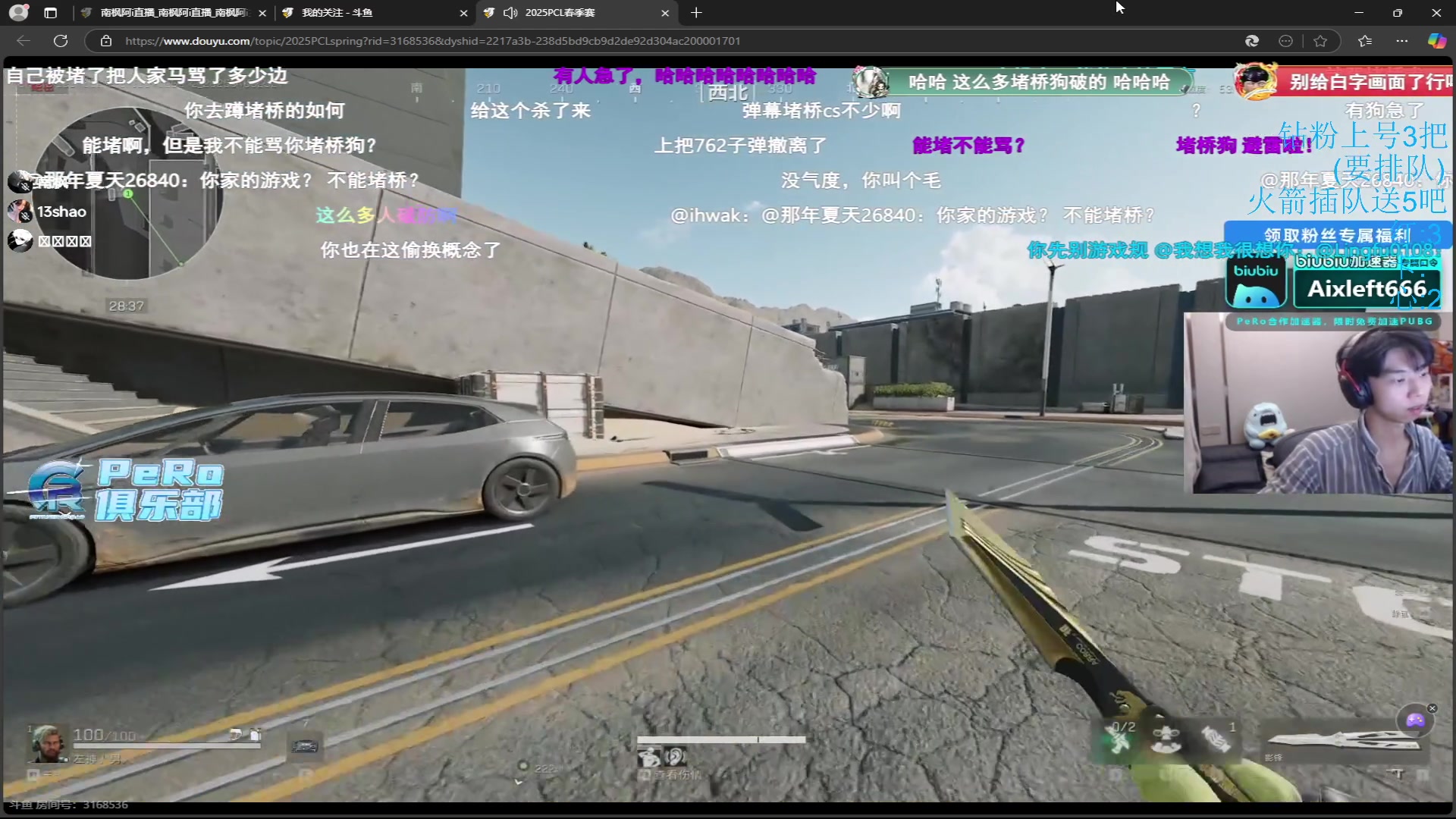Refresh the current page

pyautogui.click(x=61, y=41)
